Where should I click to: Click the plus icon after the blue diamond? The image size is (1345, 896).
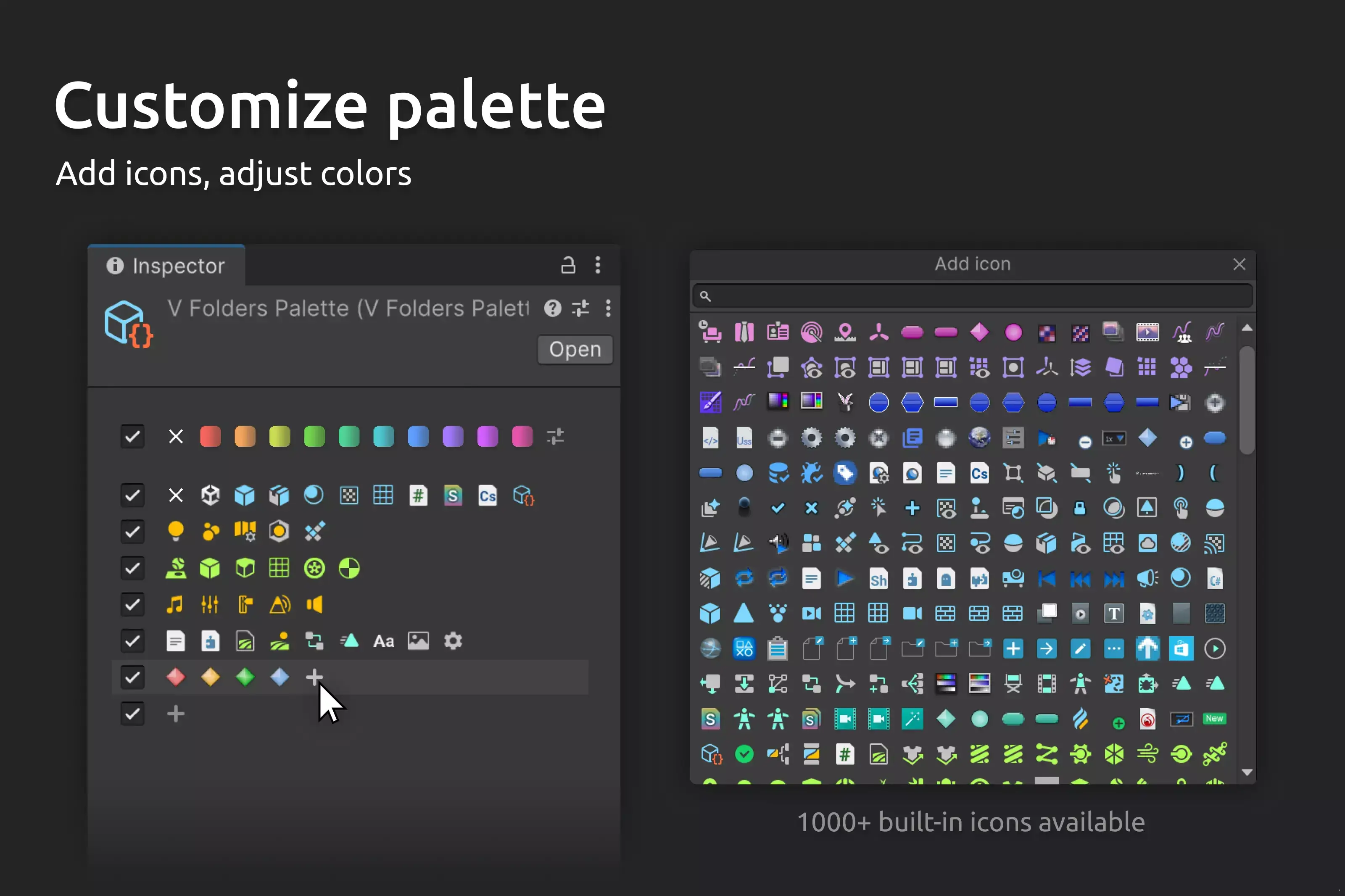pos(314,678)
